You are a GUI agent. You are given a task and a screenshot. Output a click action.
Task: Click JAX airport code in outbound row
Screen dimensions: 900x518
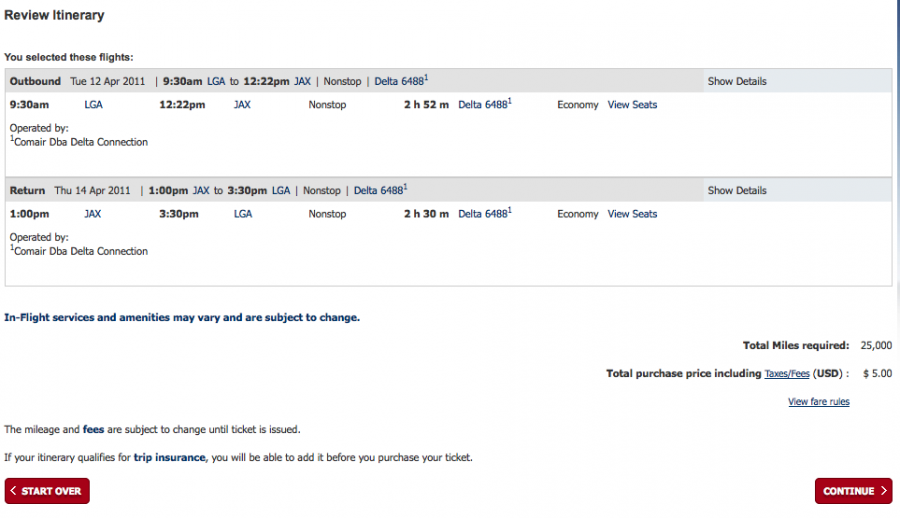click(242, 105)
